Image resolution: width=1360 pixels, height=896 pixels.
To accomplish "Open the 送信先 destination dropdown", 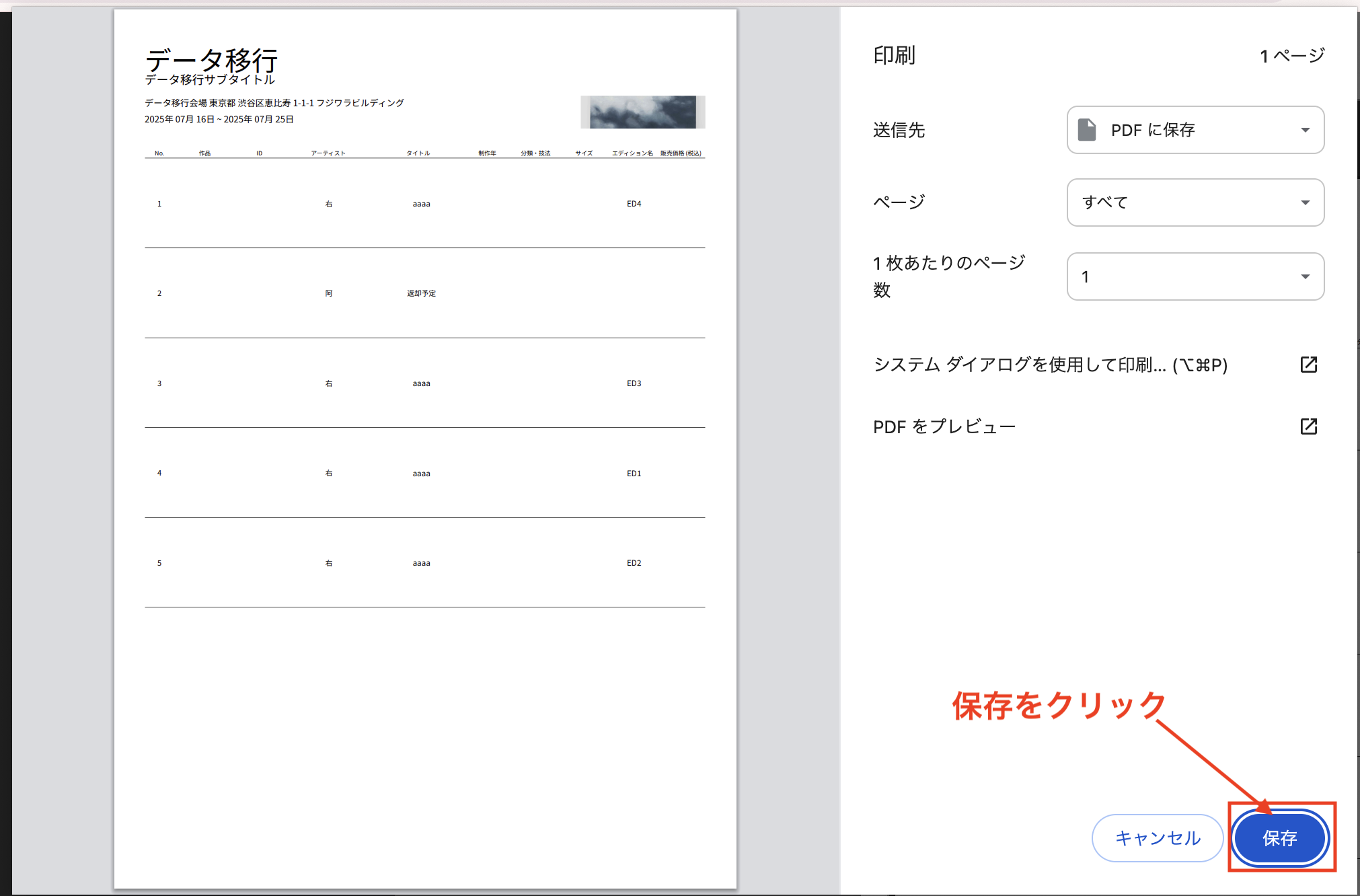I will click(1195, 130).
